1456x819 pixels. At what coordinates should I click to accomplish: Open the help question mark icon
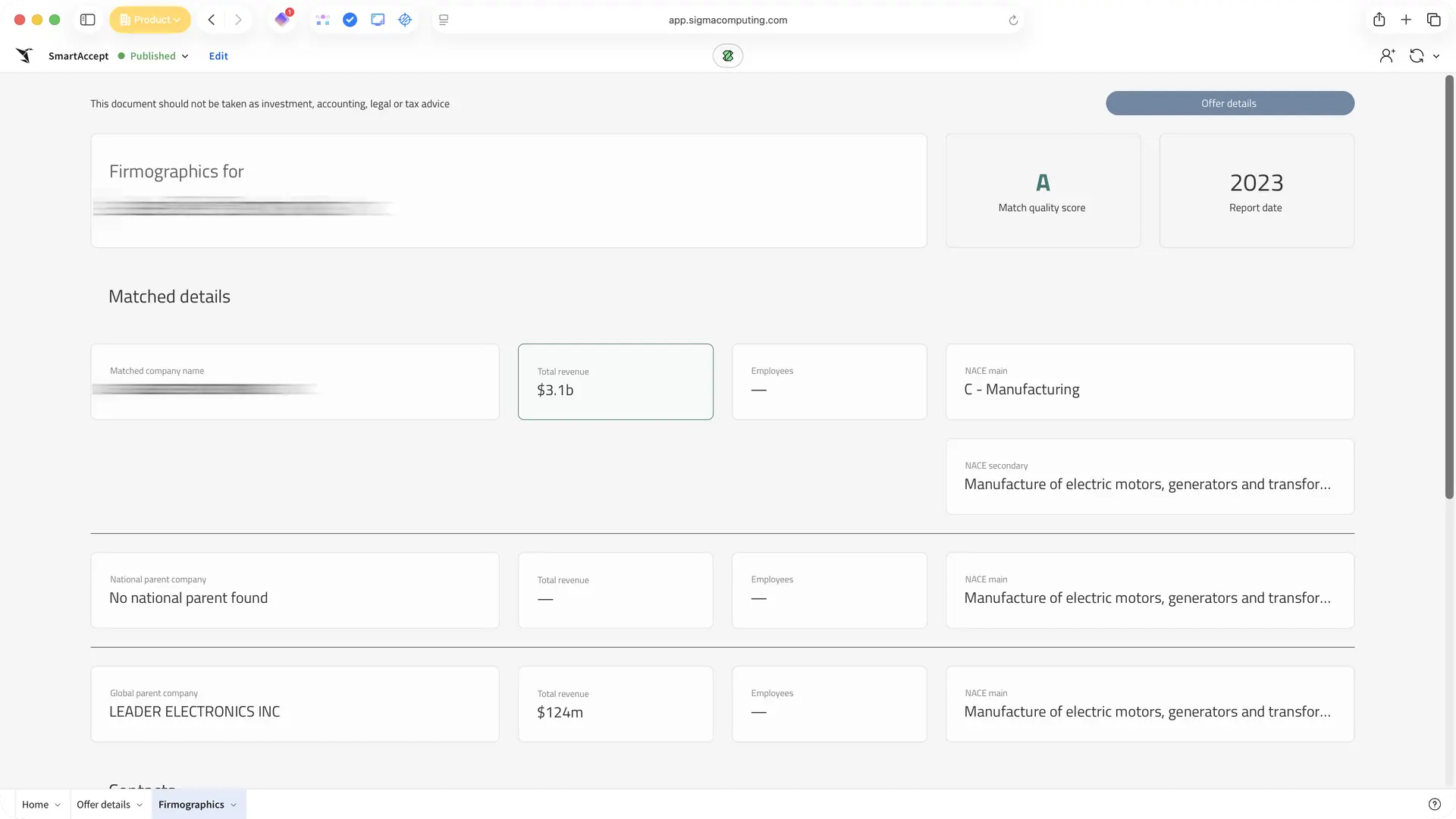click(1434, 805)
